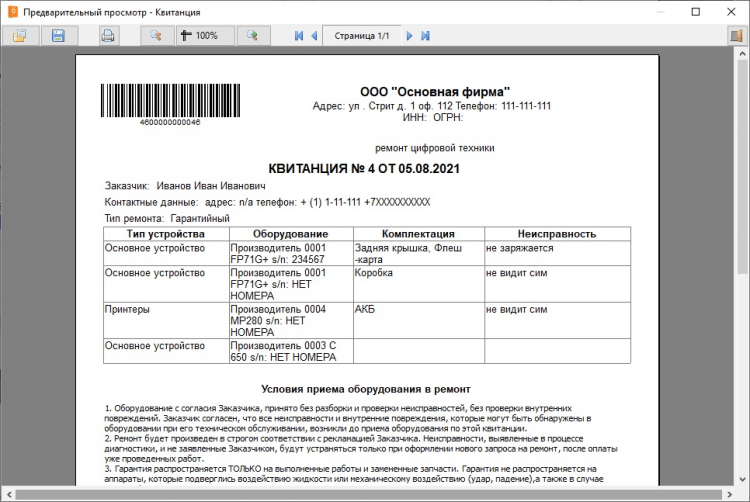
Task: Go to the next page
Action: coord(409,36)
